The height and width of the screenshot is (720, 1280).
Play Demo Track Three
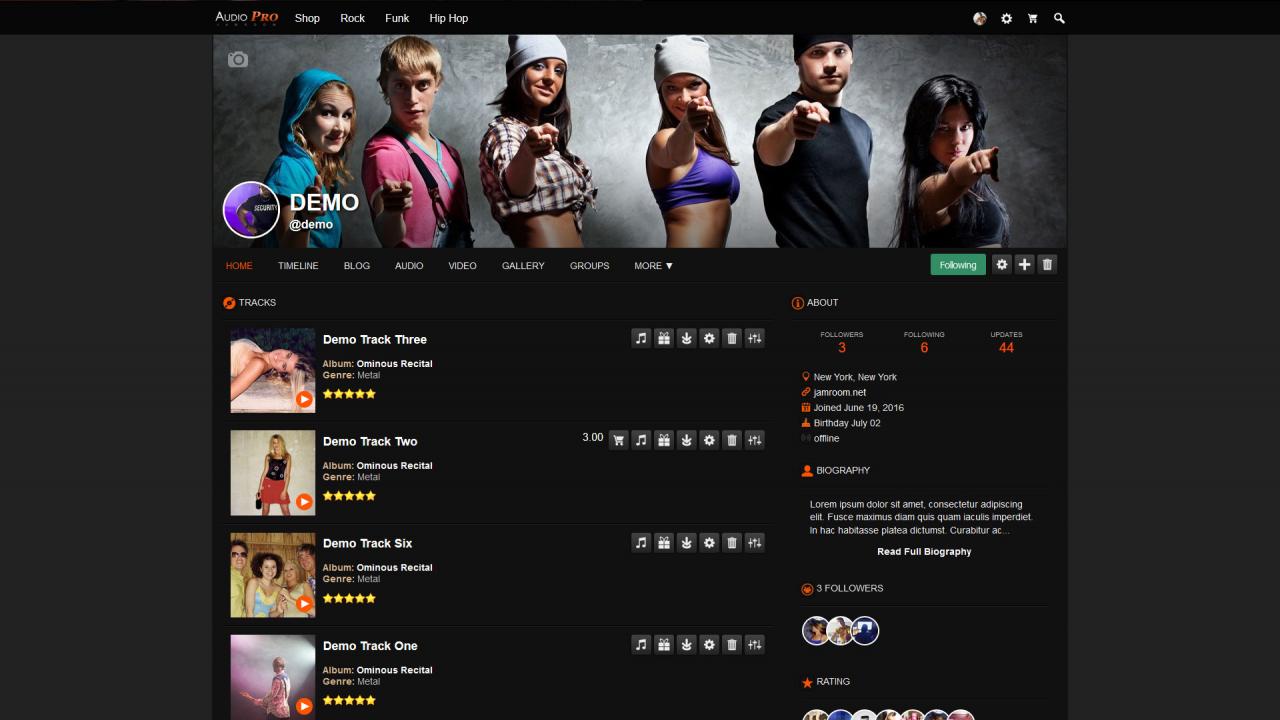coord(304,399)
